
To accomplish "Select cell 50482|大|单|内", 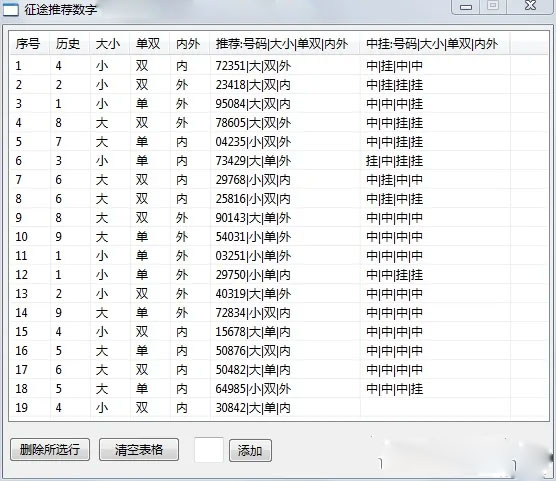I will tap(253, 370).
